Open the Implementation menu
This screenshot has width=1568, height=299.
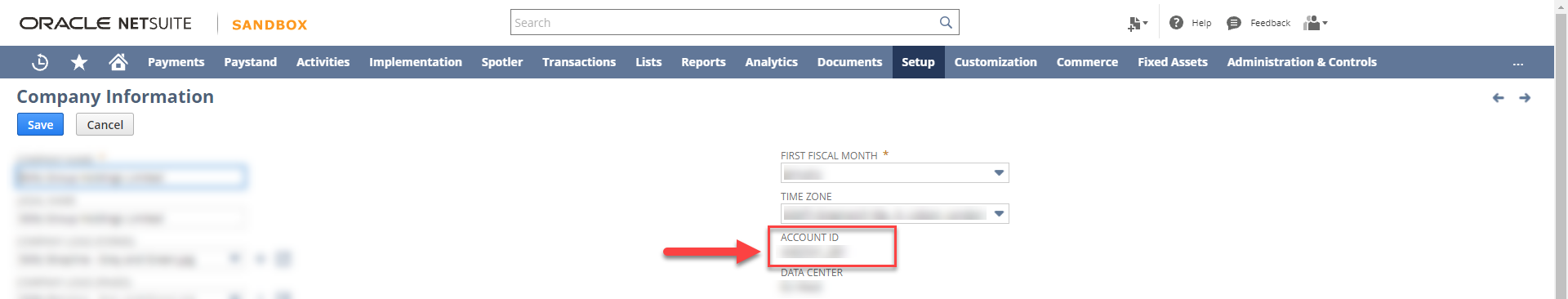point(416,62)
